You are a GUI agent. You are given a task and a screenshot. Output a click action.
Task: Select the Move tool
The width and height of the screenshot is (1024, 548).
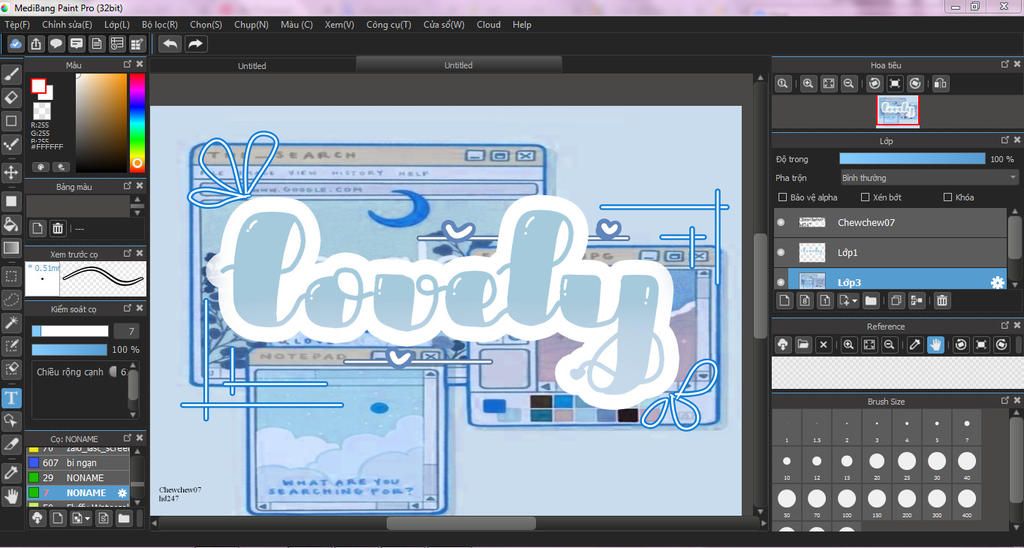coord(11,172)
